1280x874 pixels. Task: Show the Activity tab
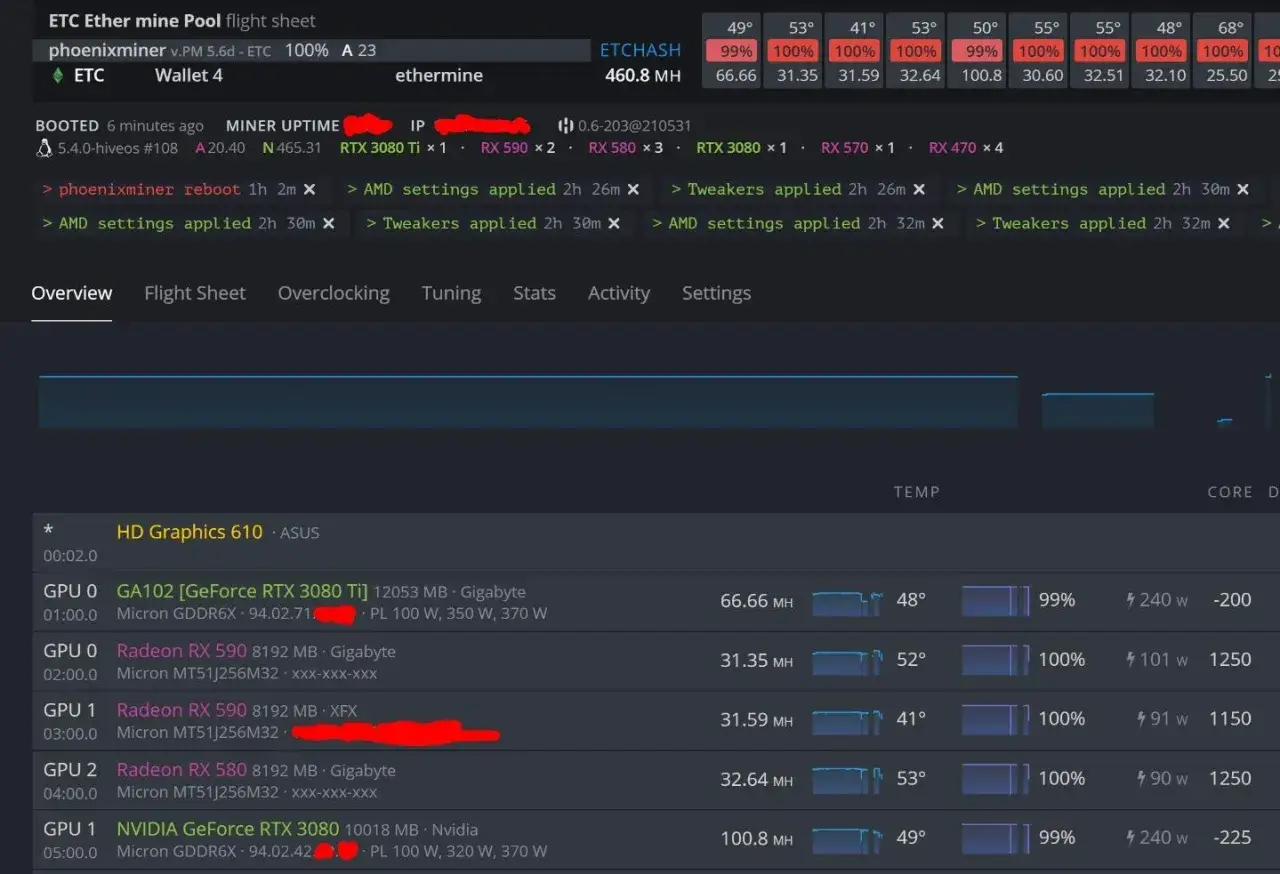[619, 293]
